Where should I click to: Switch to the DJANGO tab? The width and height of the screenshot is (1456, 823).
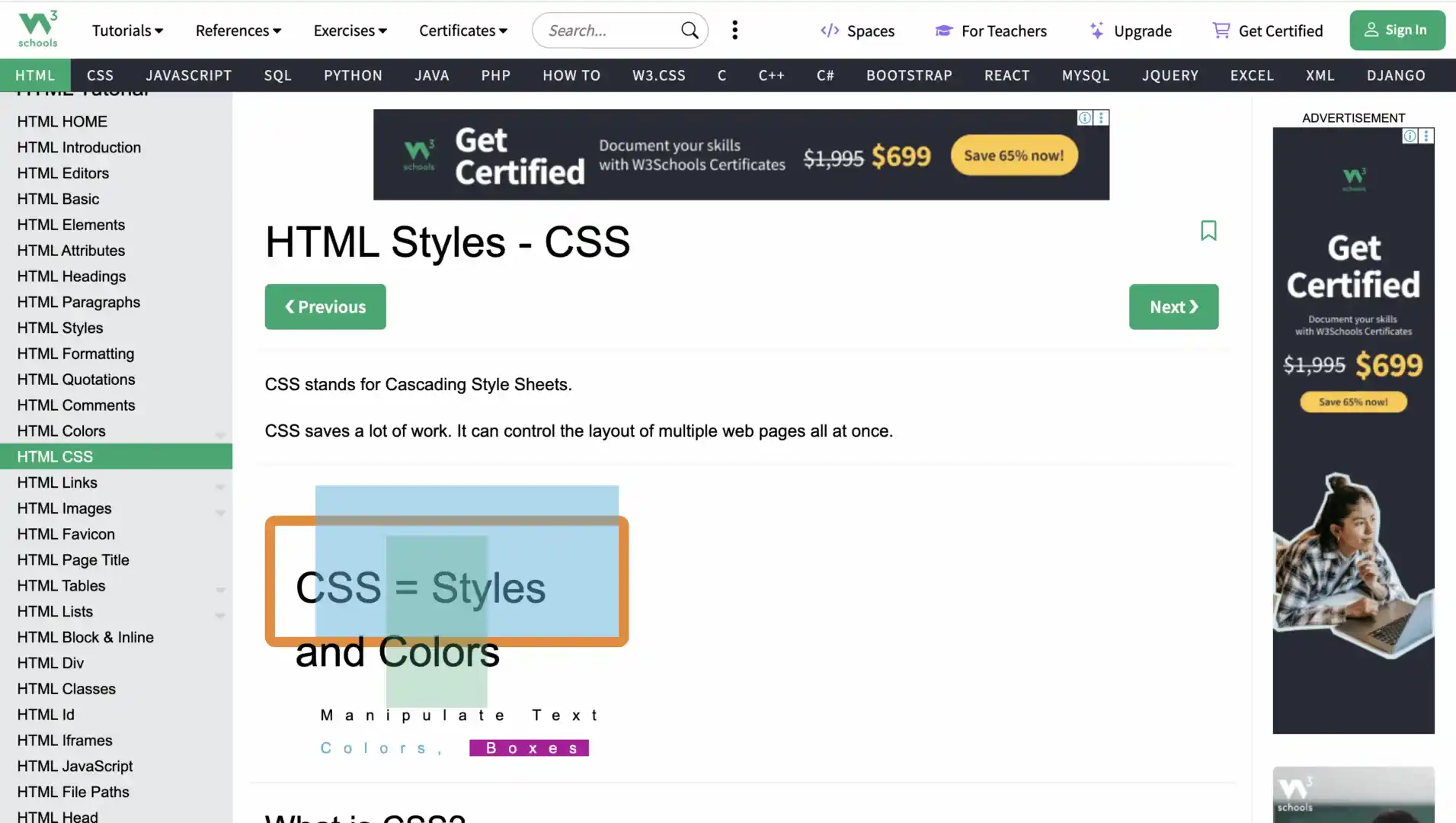(1396, 75)
